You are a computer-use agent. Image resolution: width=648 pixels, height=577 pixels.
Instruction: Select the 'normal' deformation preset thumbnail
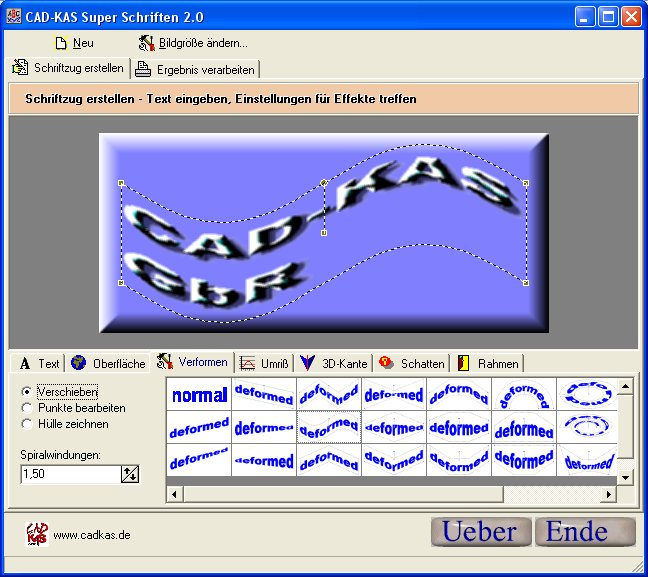tap(199, 395)
